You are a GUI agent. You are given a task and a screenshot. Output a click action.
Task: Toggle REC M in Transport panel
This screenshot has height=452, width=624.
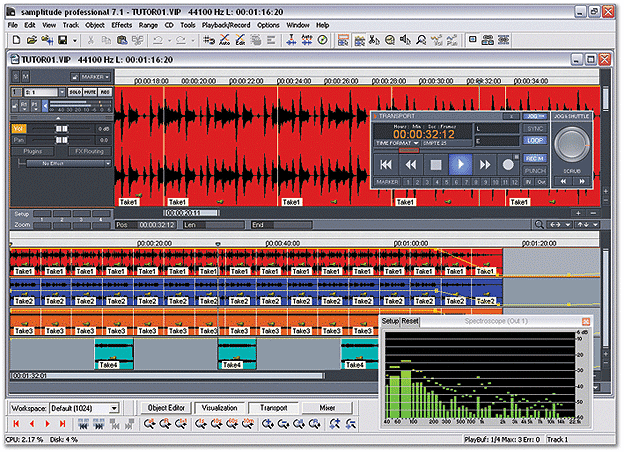(x=535, y=158)
